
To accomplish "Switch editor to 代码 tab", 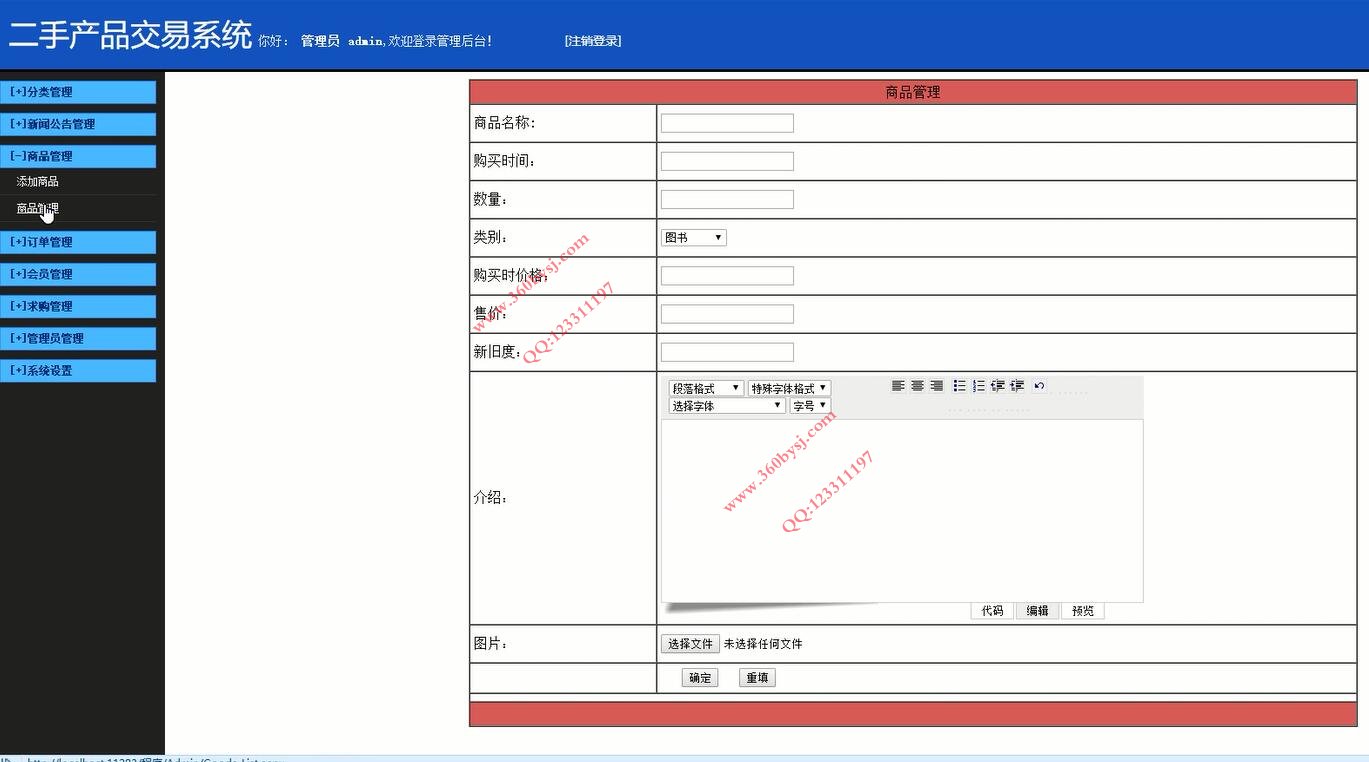I will [x=992, y=611].
